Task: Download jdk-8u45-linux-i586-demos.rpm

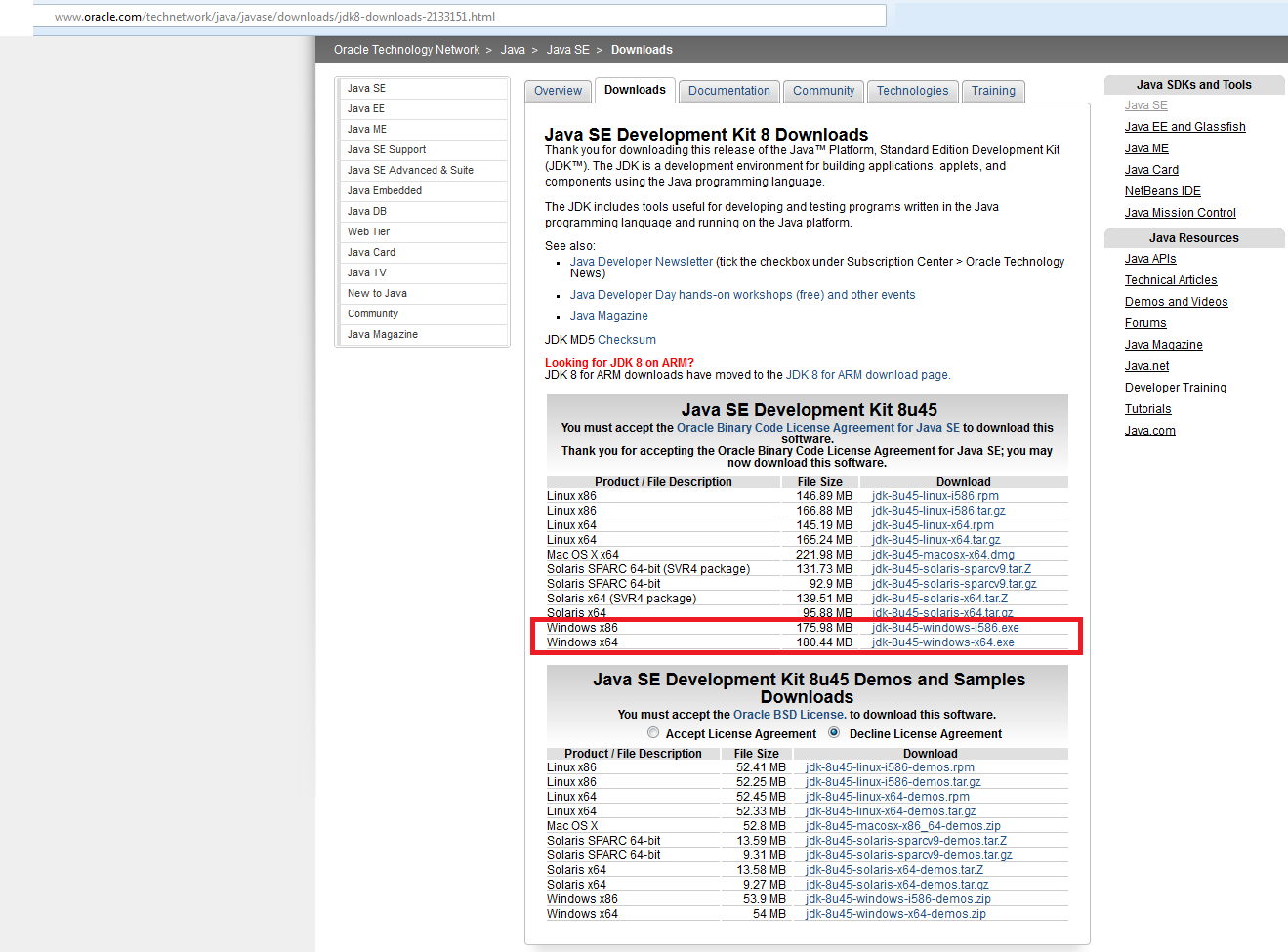Action: point(890,767)
